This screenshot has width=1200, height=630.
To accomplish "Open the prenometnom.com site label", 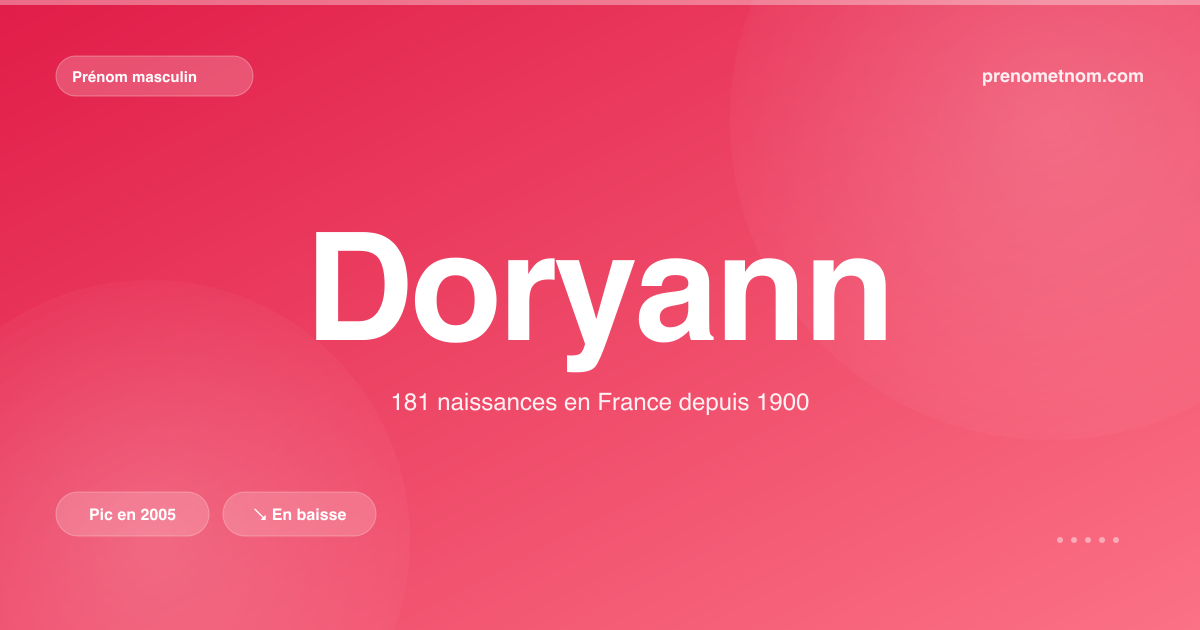I will [x=1063, y=76].
